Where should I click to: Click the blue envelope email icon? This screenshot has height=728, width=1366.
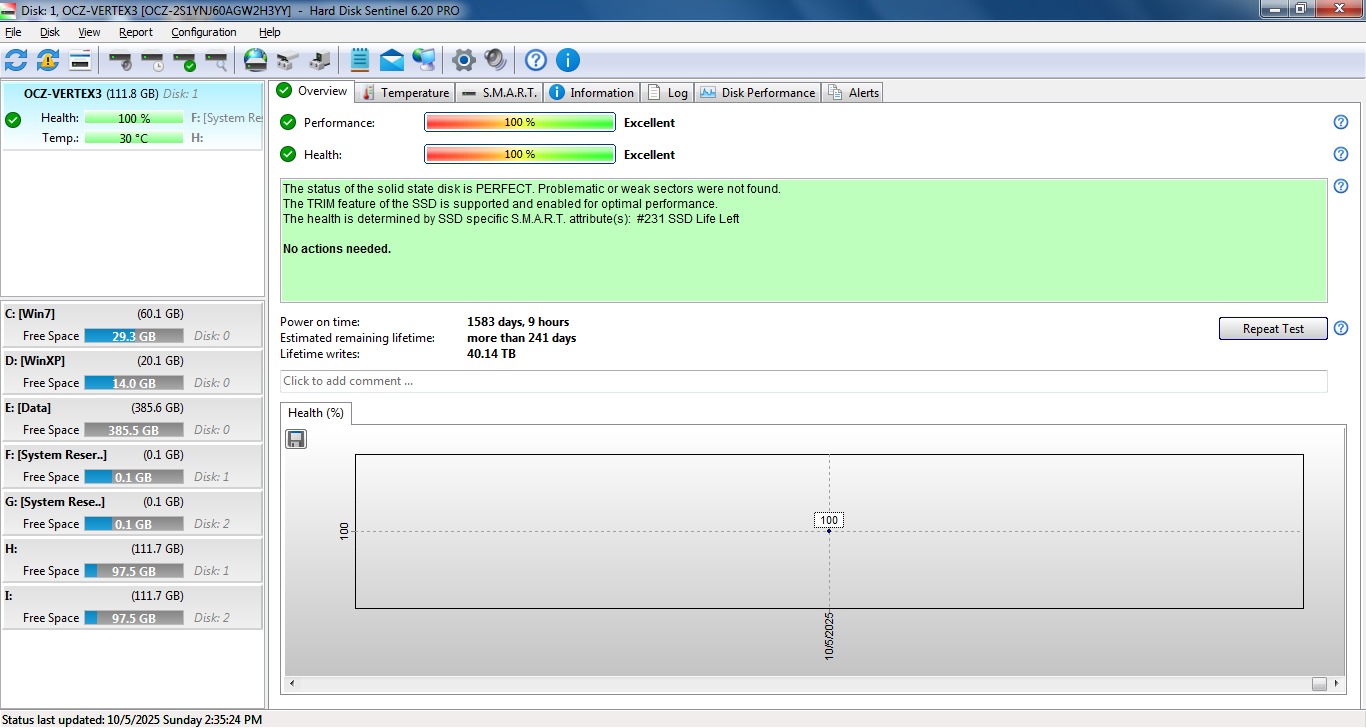[392, 60]
